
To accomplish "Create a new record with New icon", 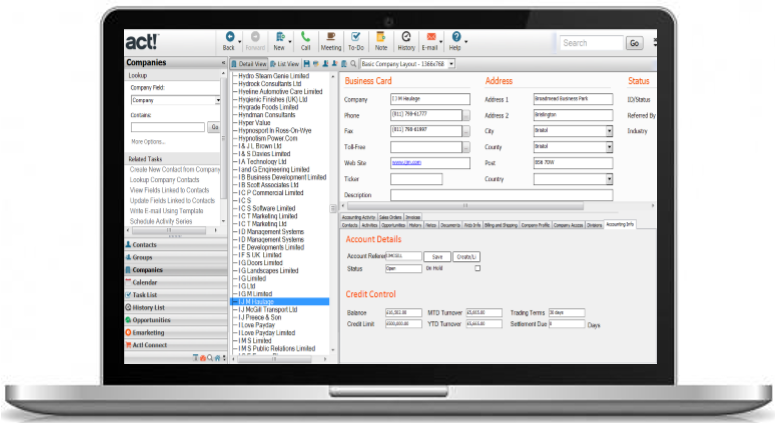I will 280,37.
